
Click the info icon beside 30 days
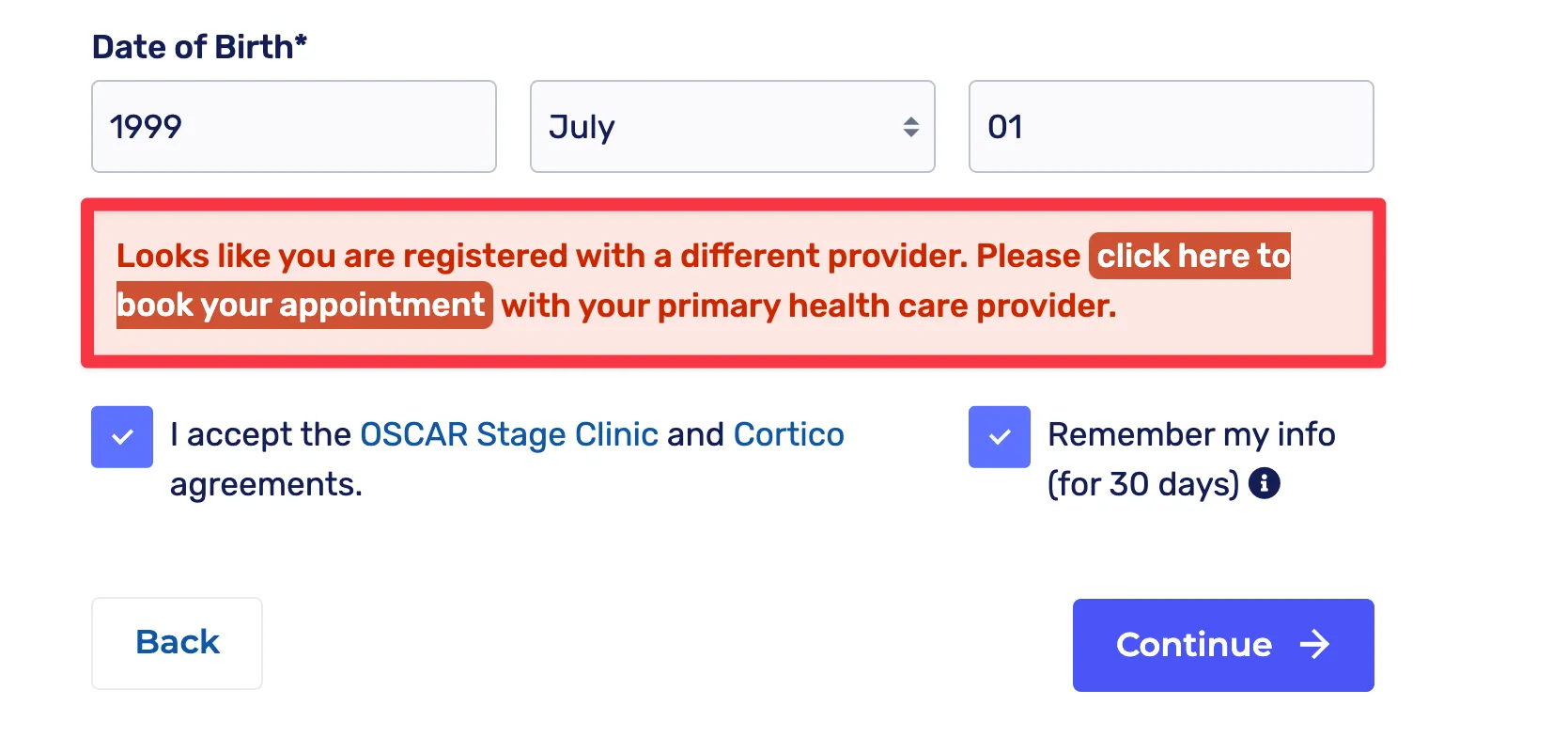coord(1265,483)
